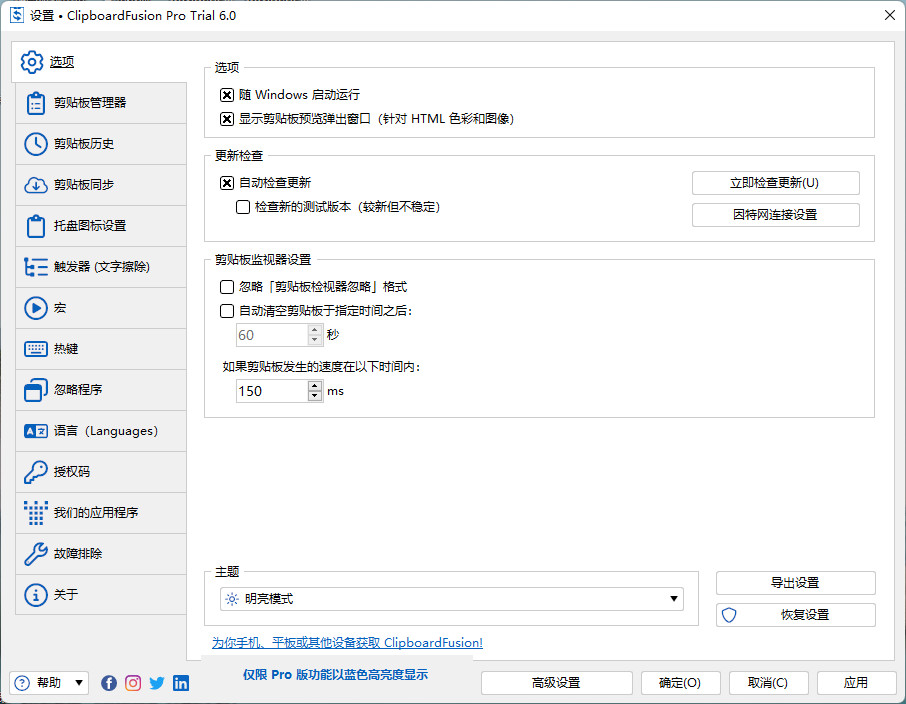Enable 自动清空剪贴板于指定时间之后 checkbox
Screen dimensions: 906x704
[227, 312]
